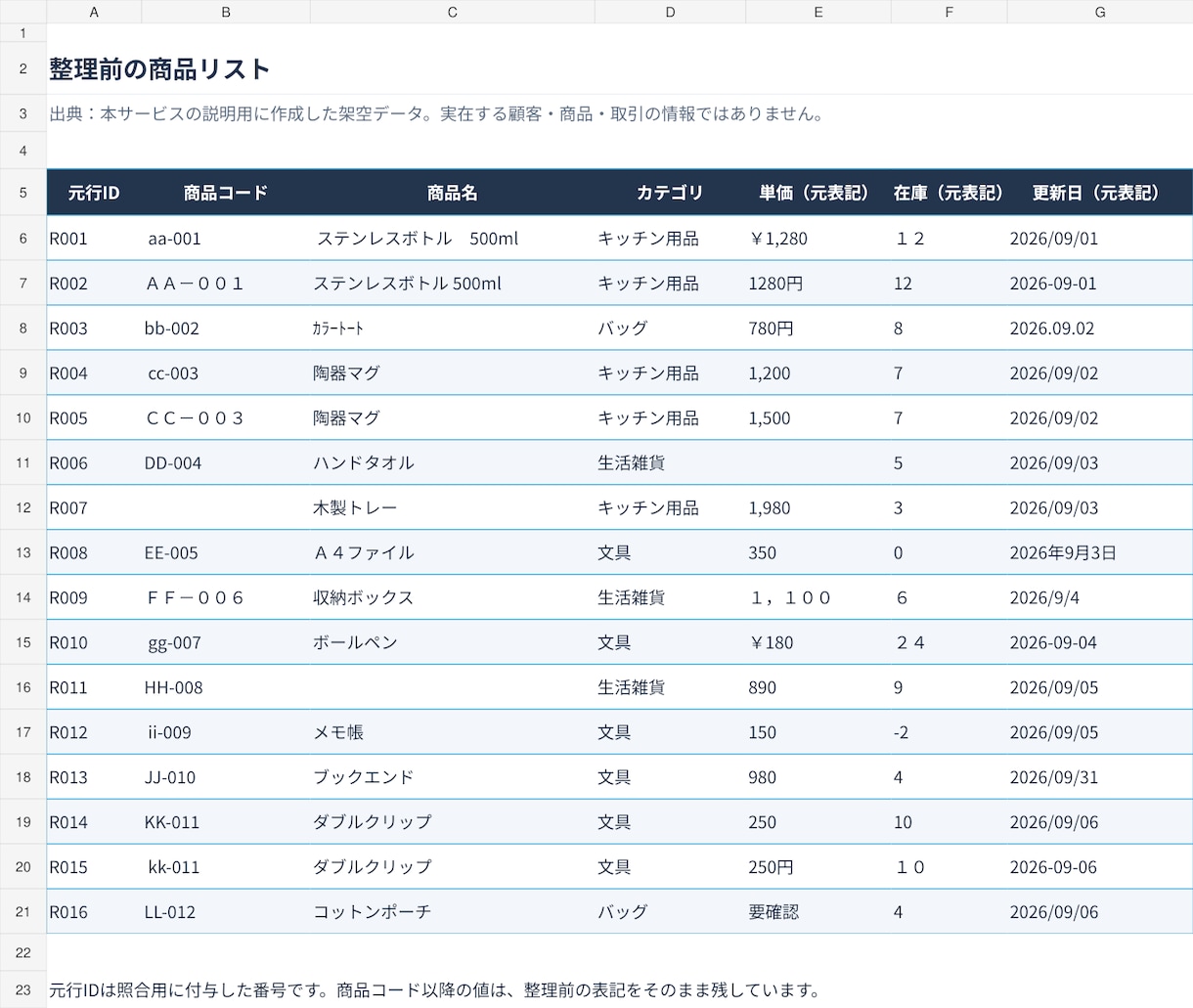
Task: Select the 元行ID header cell
Action: click(x=94, y=193)
